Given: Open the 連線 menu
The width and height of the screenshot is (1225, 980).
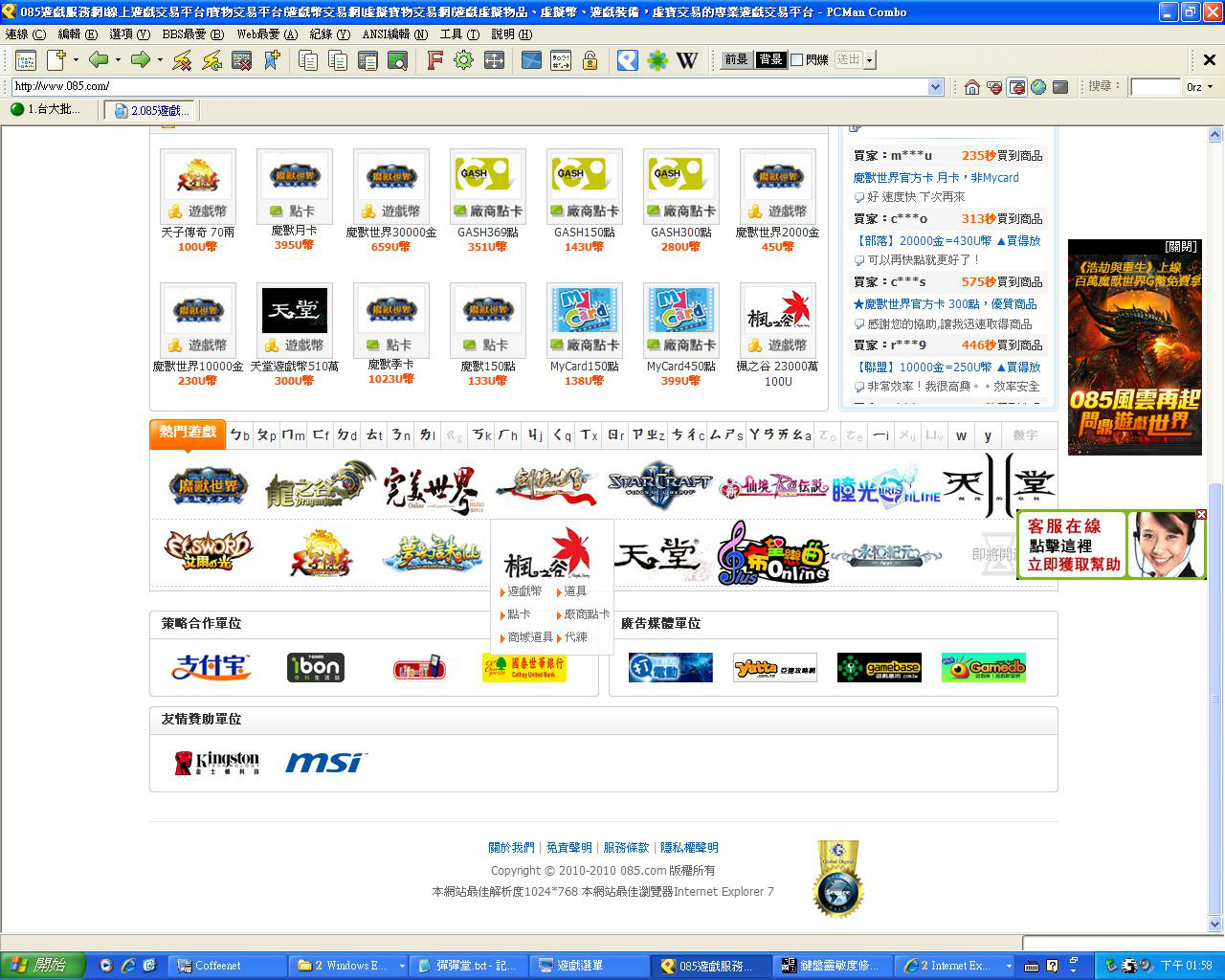Looking at the screenshot, I should point(25,33).
